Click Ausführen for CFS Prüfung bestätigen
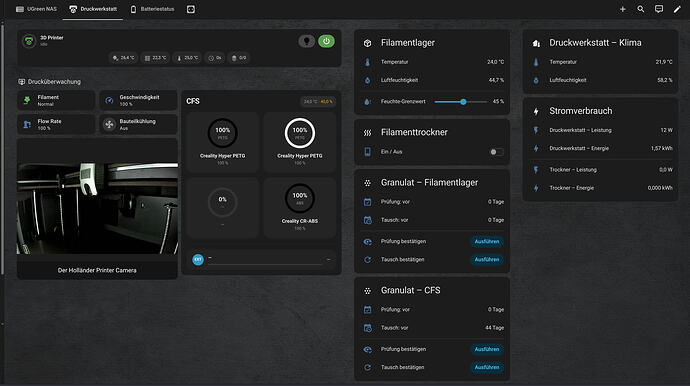This screenshot has width=690, height=386. pyautogui.click(x=487, y=349)
